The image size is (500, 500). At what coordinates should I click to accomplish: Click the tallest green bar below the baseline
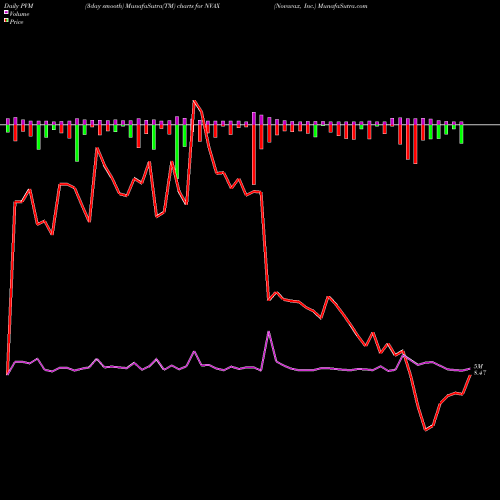pos(177,152)
